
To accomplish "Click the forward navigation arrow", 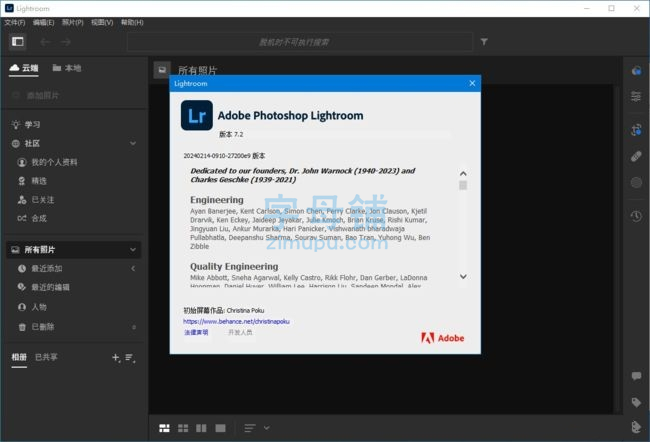I will coord(65,42).
